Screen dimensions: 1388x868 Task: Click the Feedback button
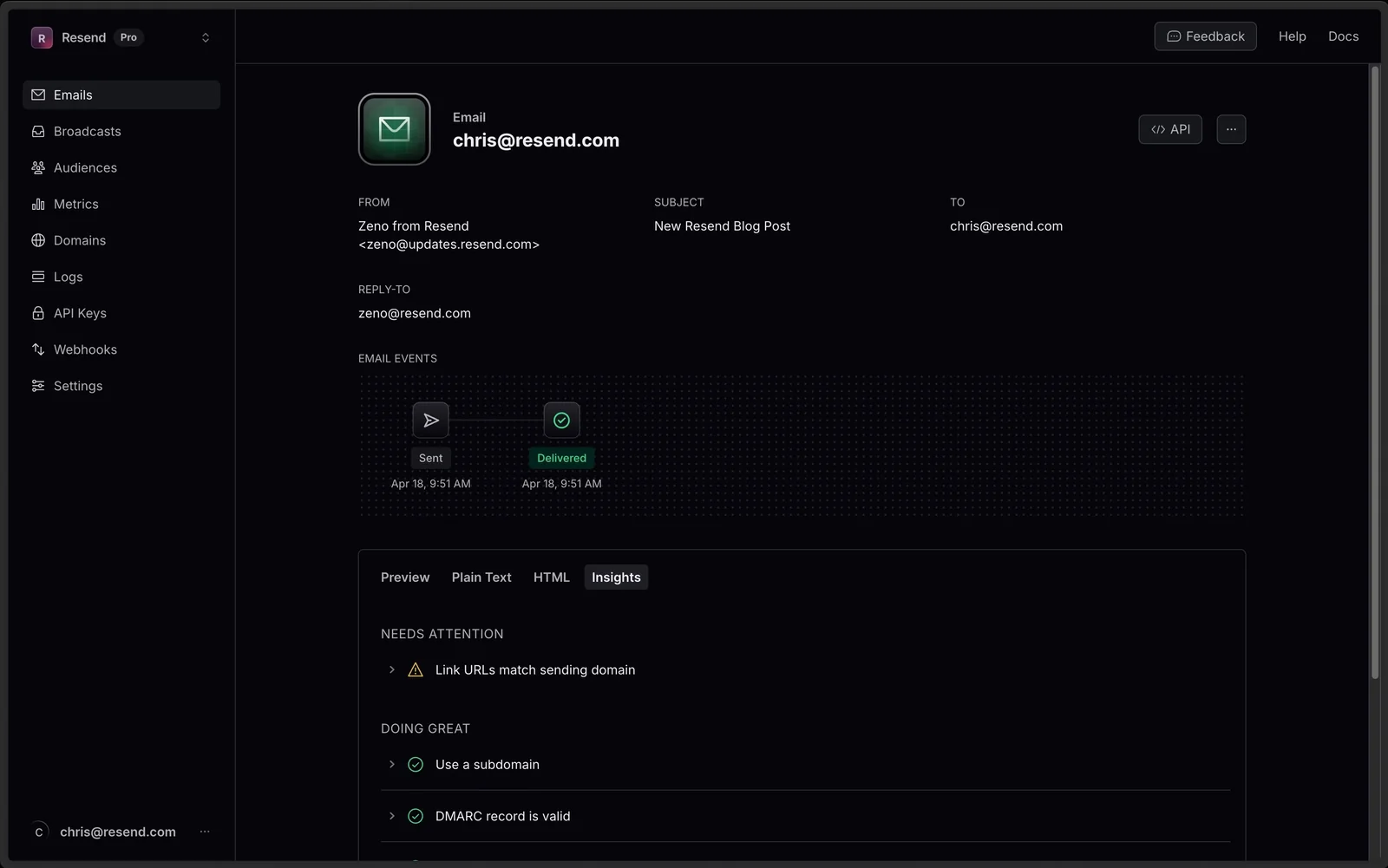click(1205, 36)
